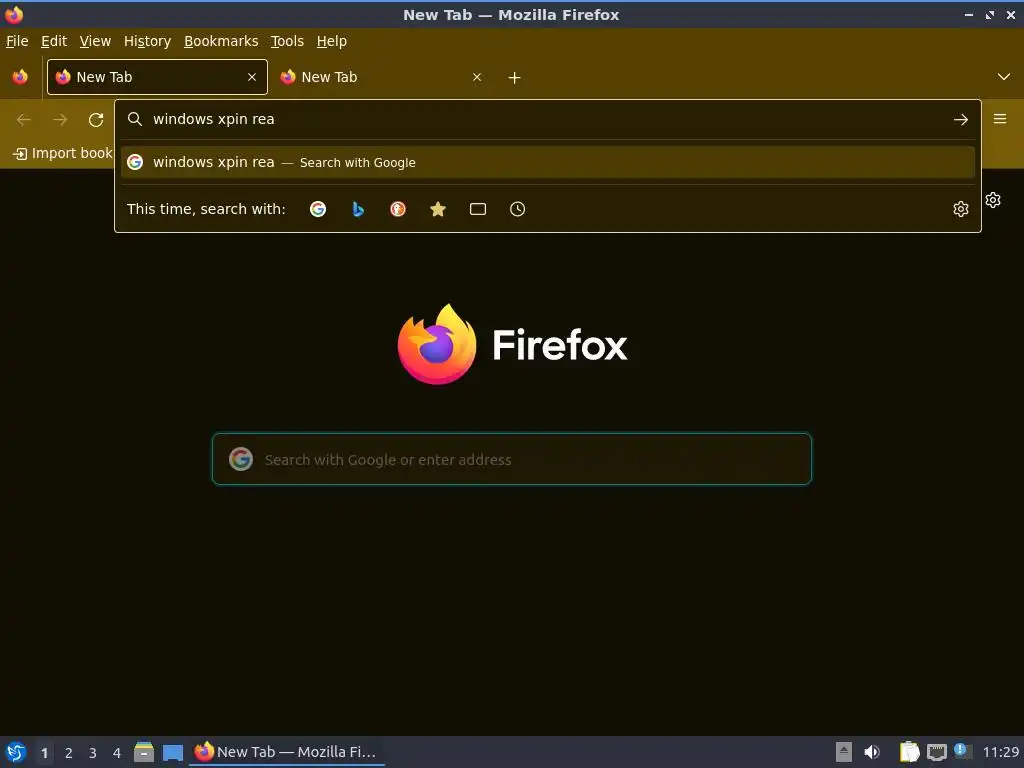This screenshot has height=768, width=1024.
Task: Open network status tray icon
Action: tap(936, 752)
